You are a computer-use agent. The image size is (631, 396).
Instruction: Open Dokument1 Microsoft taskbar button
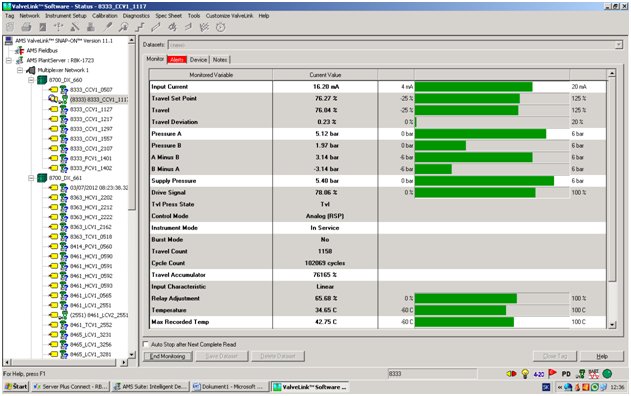230,387
